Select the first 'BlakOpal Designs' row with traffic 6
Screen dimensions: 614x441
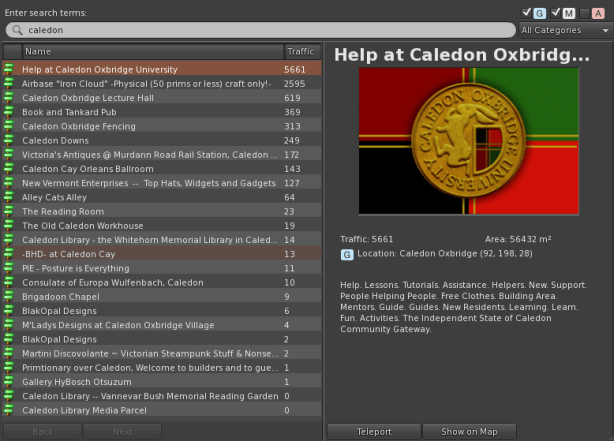[x=162, y=311]
